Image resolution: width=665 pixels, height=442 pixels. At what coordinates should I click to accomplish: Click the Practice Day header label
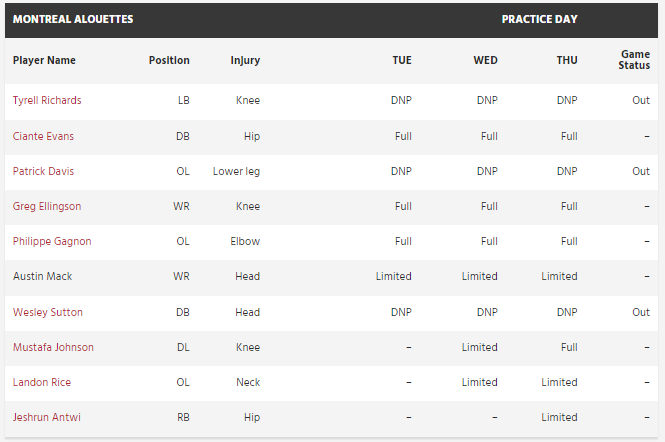coord(539,19)
